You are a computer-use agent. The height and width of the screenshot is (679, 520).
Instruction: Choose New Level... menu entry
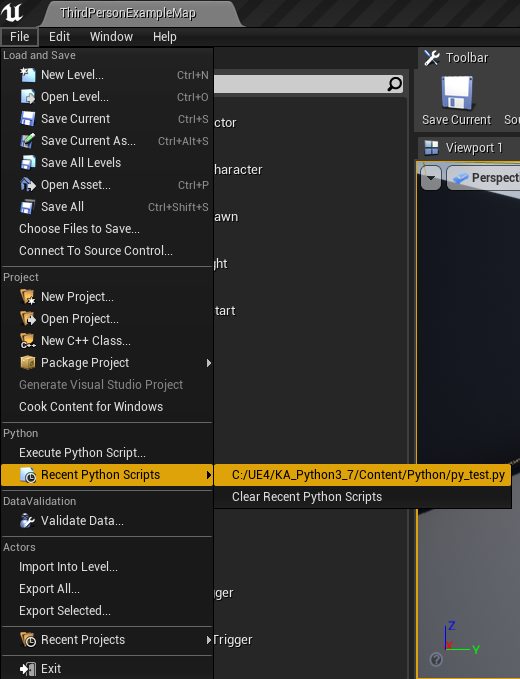click(x=107, y=75)
